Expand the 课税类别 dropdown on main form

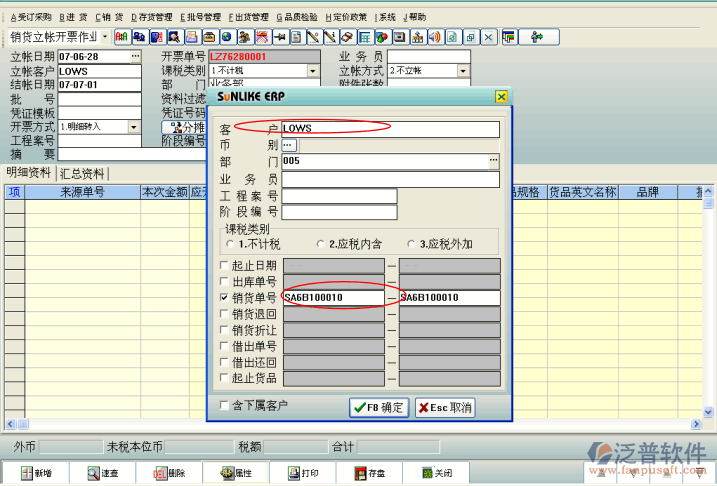pyautogui.click(x=313, y=71)
